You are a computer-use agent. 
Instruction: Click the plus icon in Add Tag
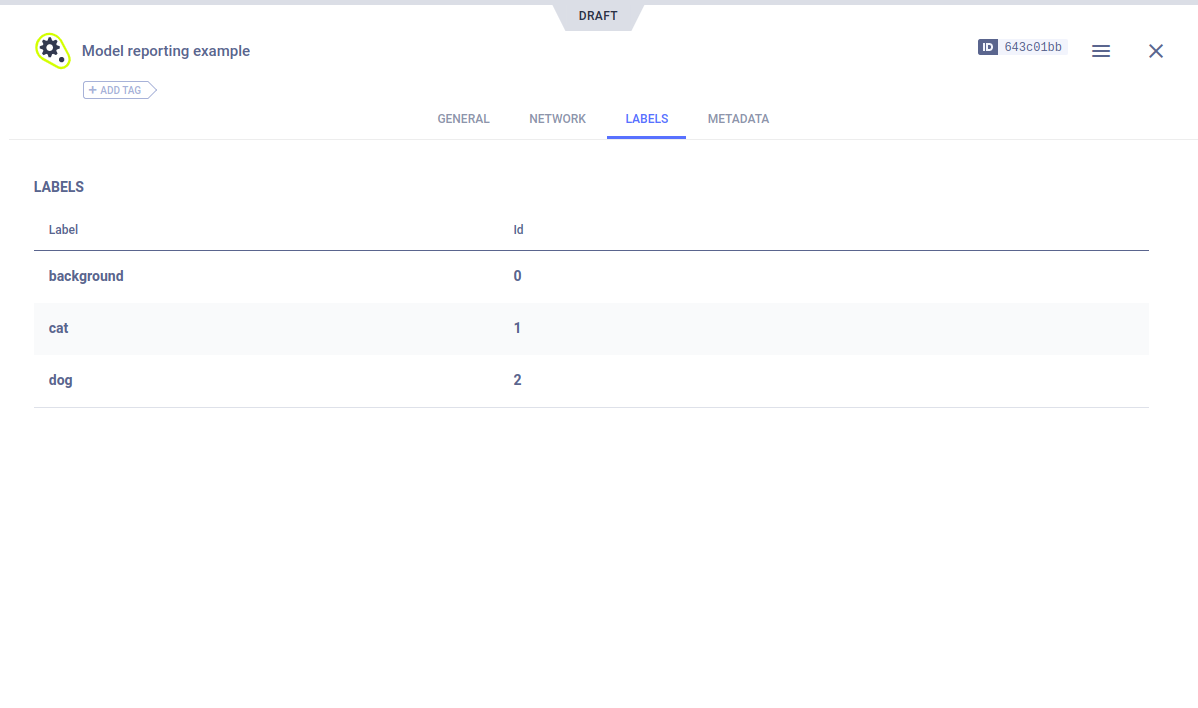(x=93, y=90)
